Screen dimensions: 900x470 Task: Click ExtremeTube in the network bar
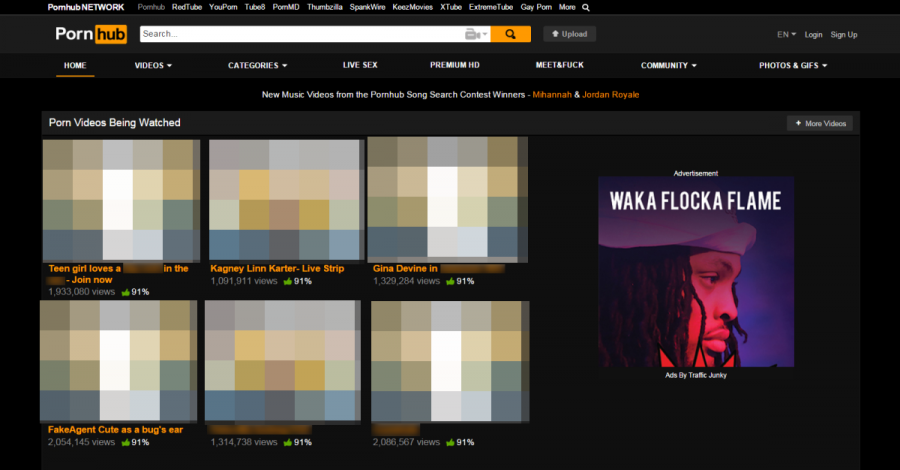point(491,7)
